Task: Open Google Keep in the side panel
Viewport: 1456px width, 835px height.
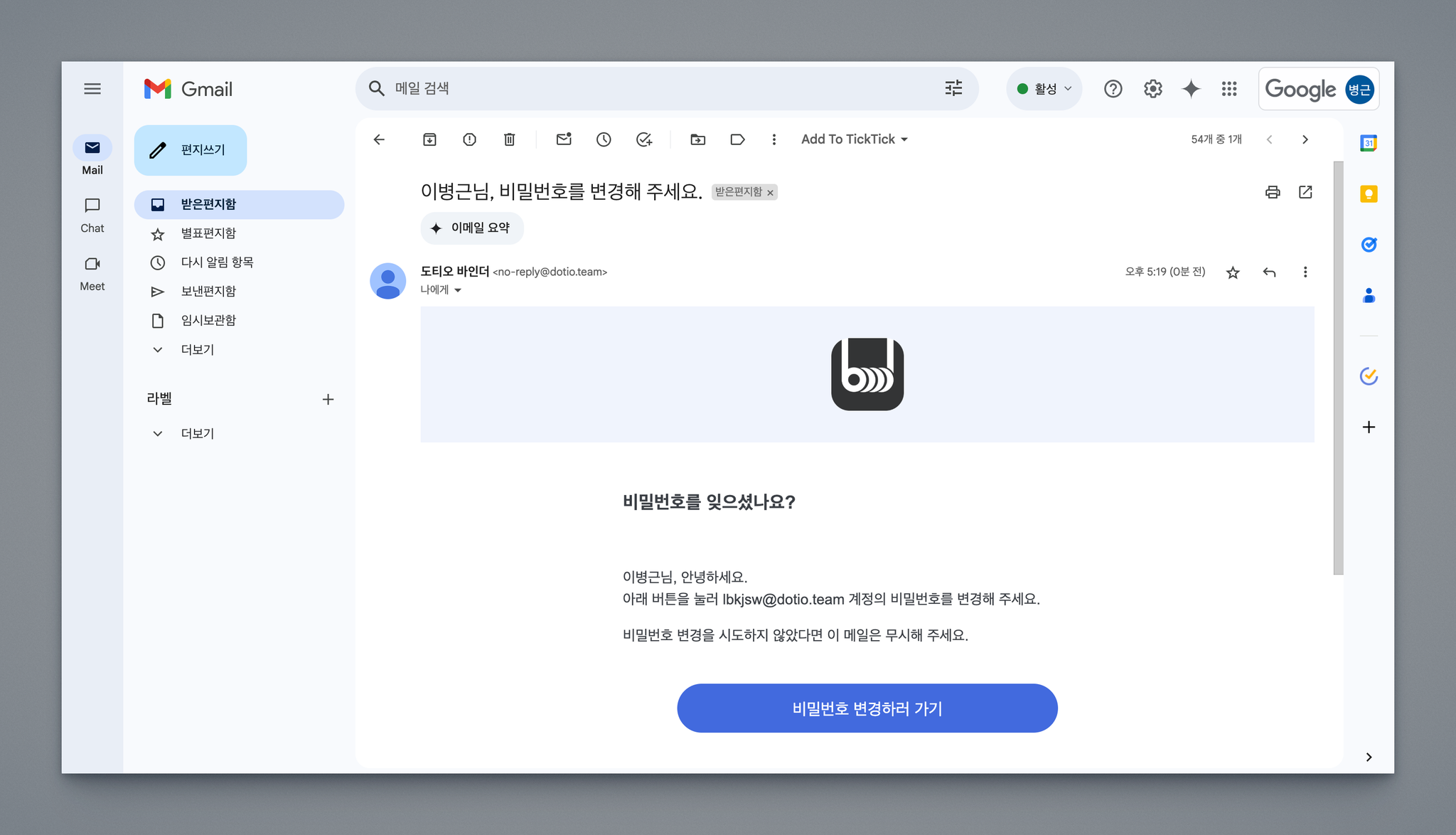Action: [x=1369, y=194]
